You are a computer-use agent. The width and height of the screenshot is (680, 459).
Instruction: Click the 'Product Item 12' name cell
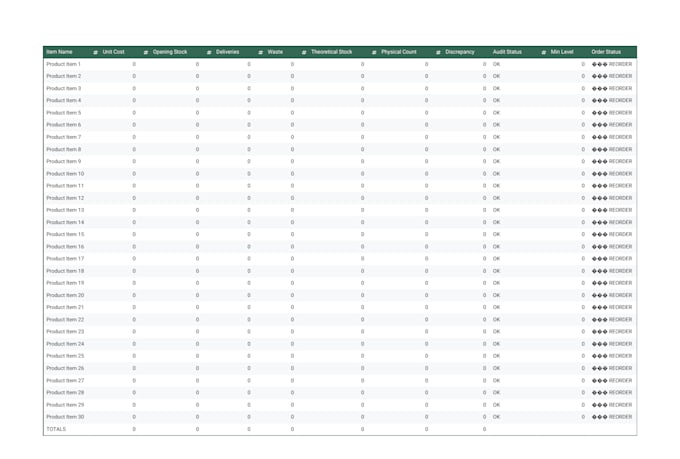pyautogui.click(x=65, y=198)
